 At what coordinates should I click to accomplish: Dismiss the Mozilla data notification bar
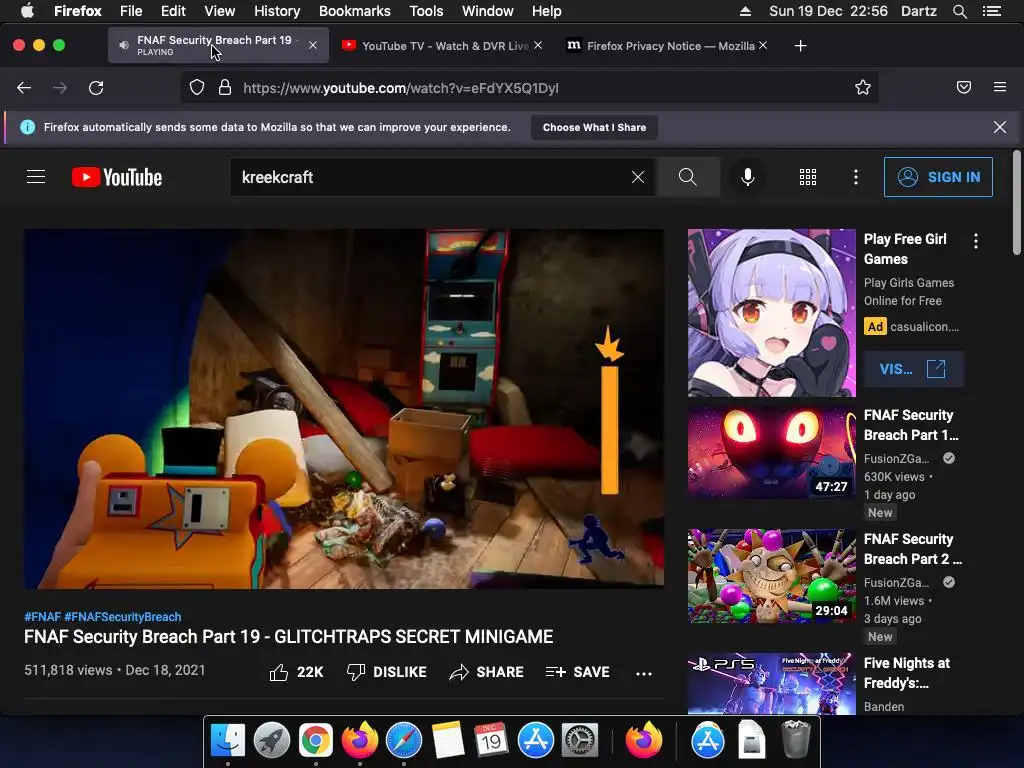1000,127
